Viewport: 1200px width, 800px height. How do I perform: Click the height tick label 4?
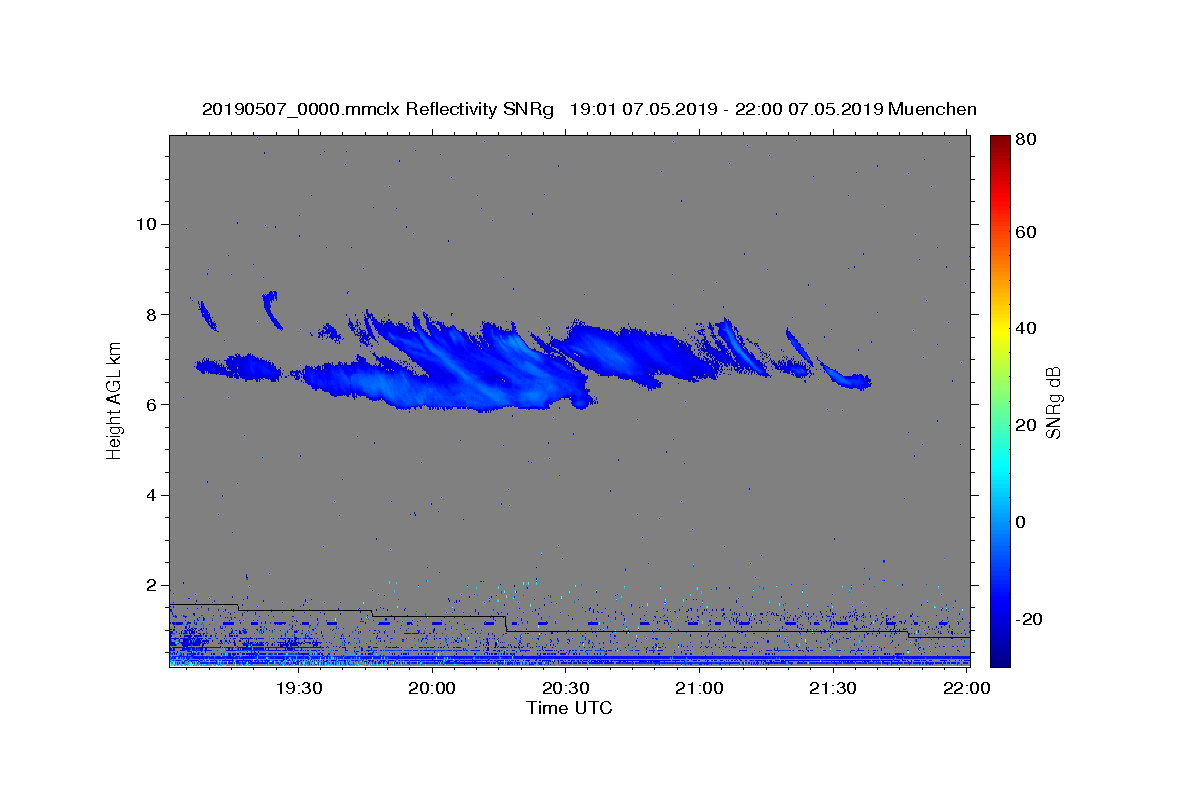click(x=151, y=495)
